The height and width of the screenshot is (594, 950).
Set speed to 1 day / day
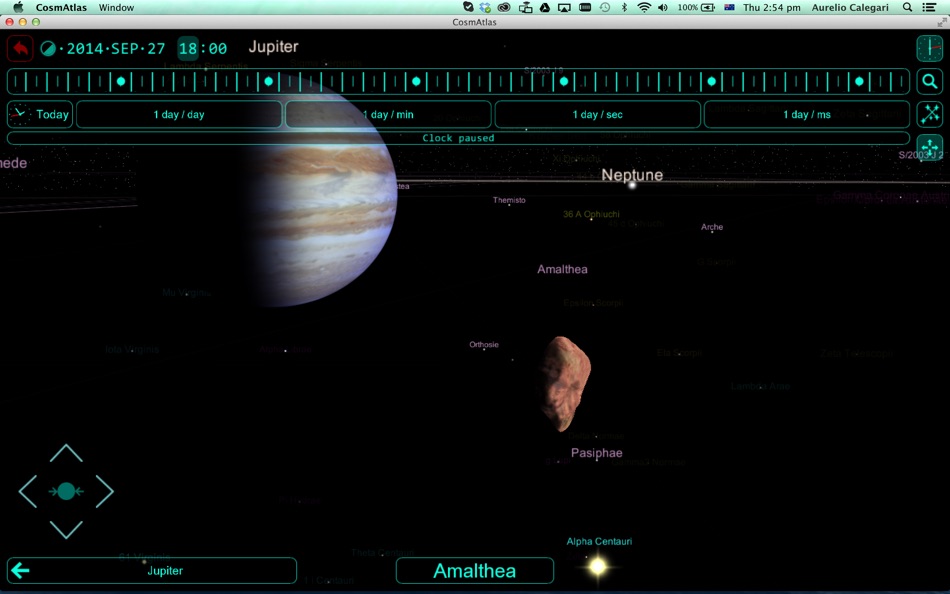coord(179,114)
